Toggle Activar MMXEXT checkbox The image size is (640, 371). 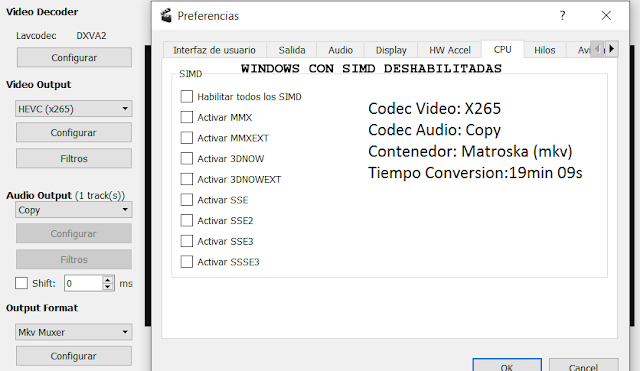click(187, 138)
